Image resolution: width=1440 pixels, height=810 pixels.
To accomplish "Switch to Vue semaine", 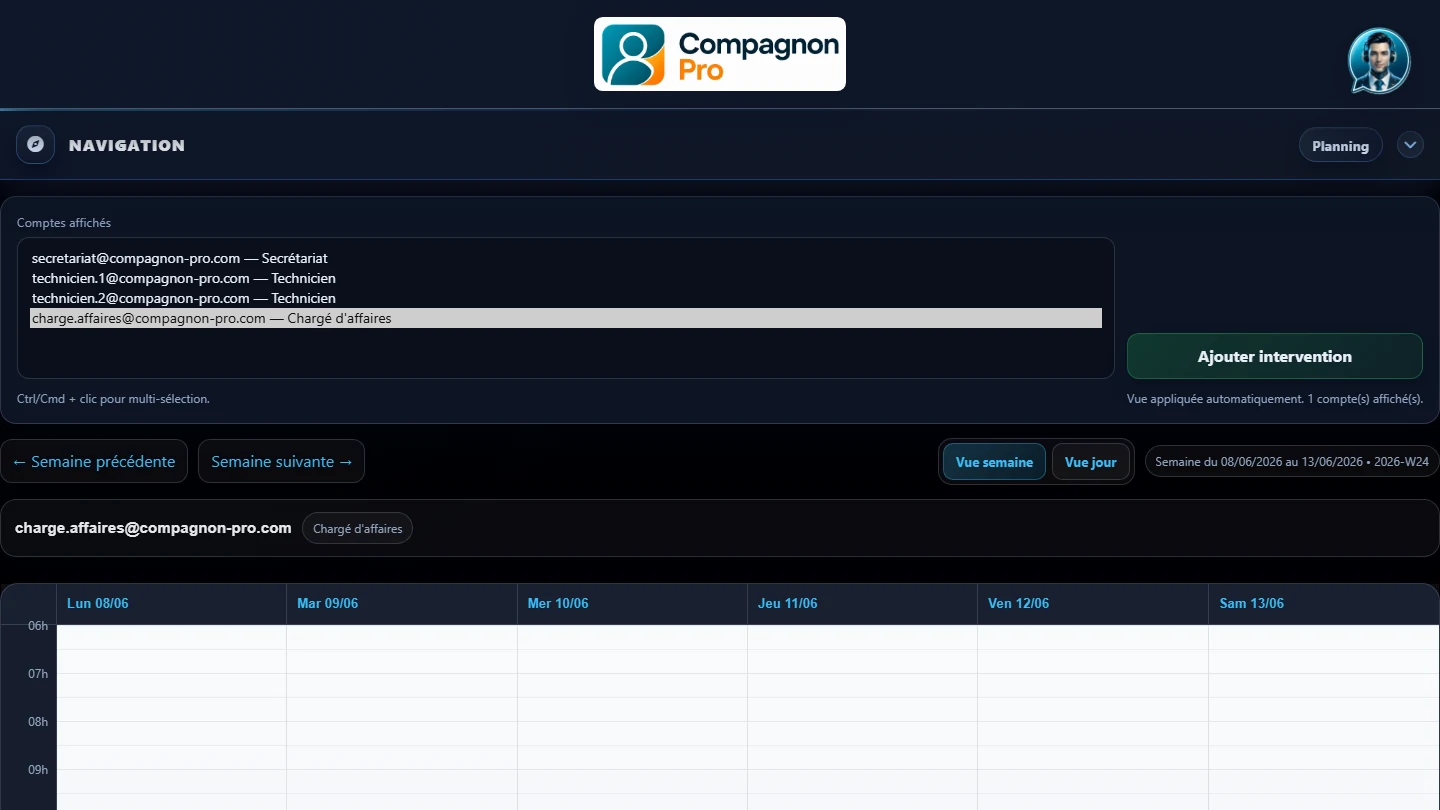I will pyautogui.click(x=994, y=462).
